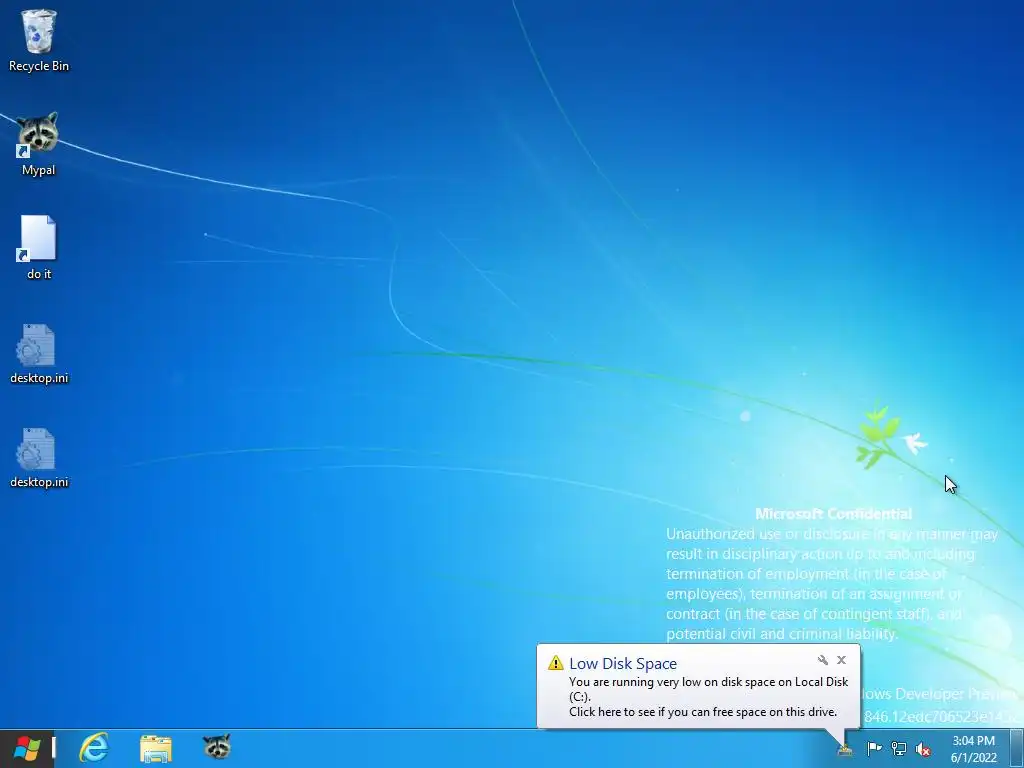The image size is (1024, 768).
Task: Select the upper desktop.ini file icon
Action: click(x=36, y=344)
